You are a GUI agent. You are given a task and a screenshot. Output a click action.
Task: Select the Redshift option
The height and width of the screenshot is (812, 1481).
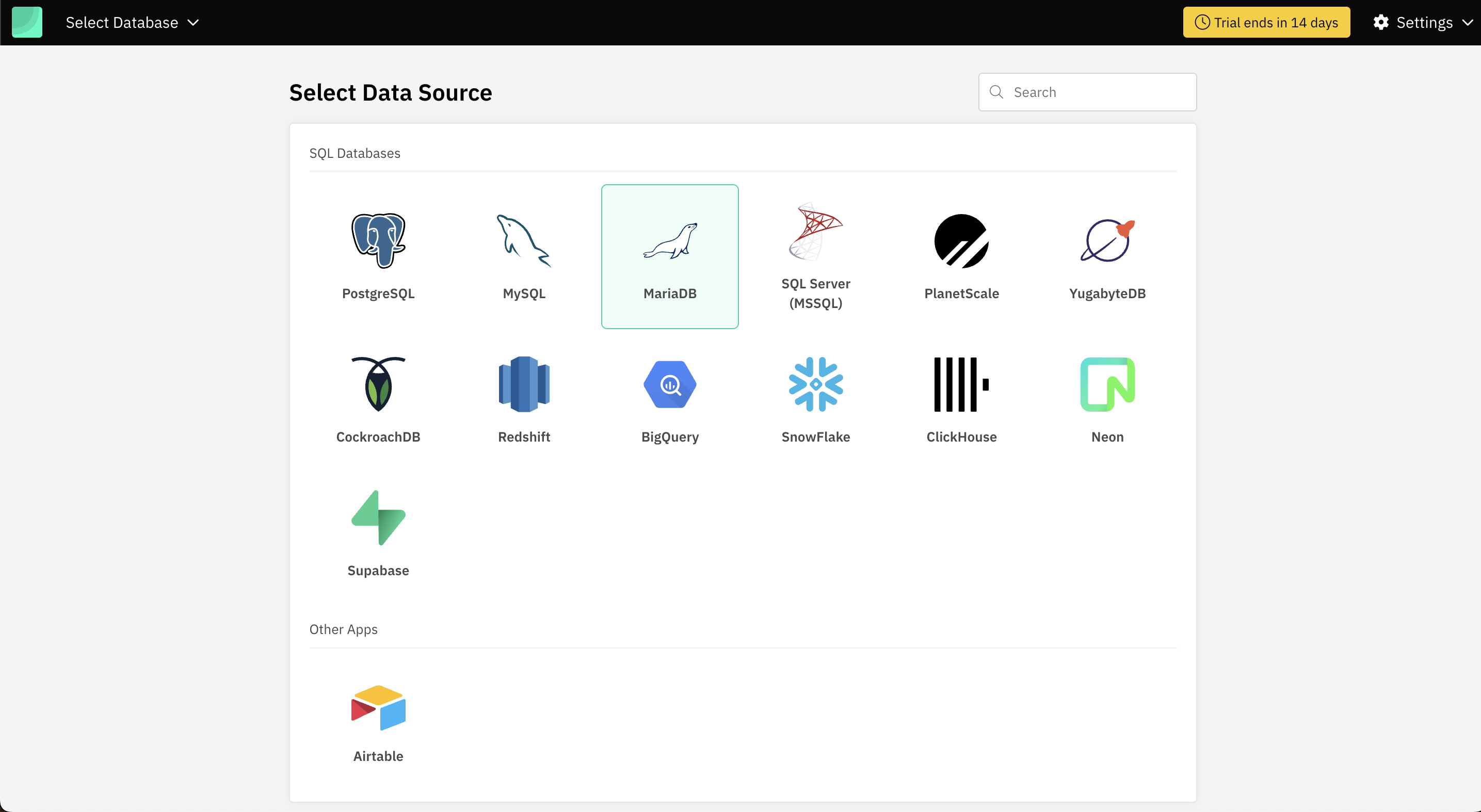(x=524, y=400)
